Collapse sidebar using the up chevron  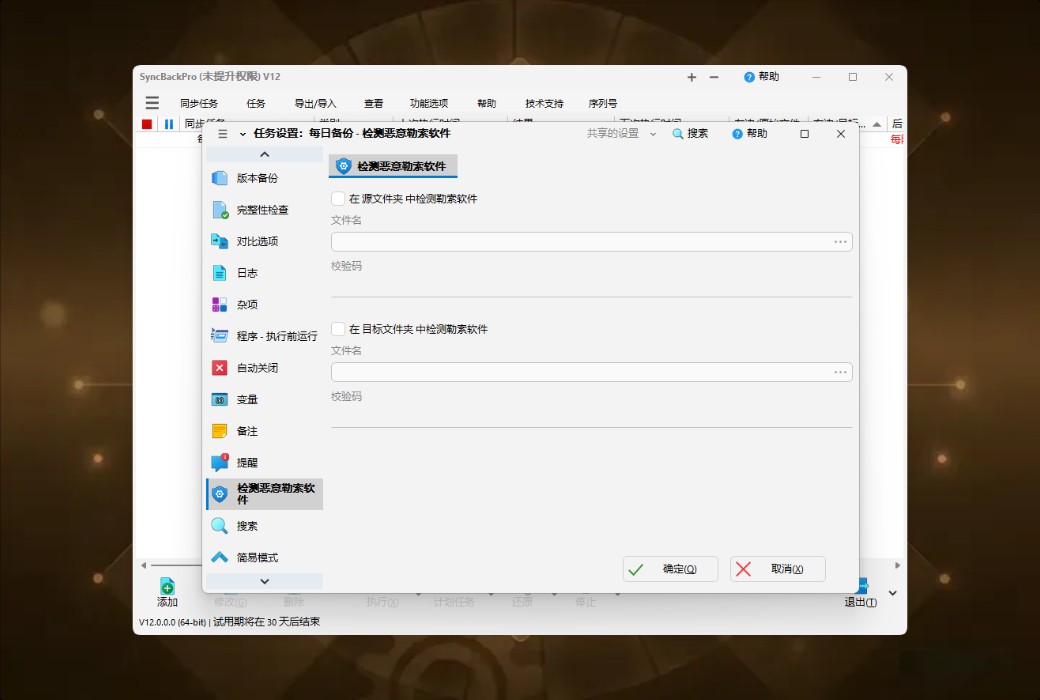click(x=264, y=153)
